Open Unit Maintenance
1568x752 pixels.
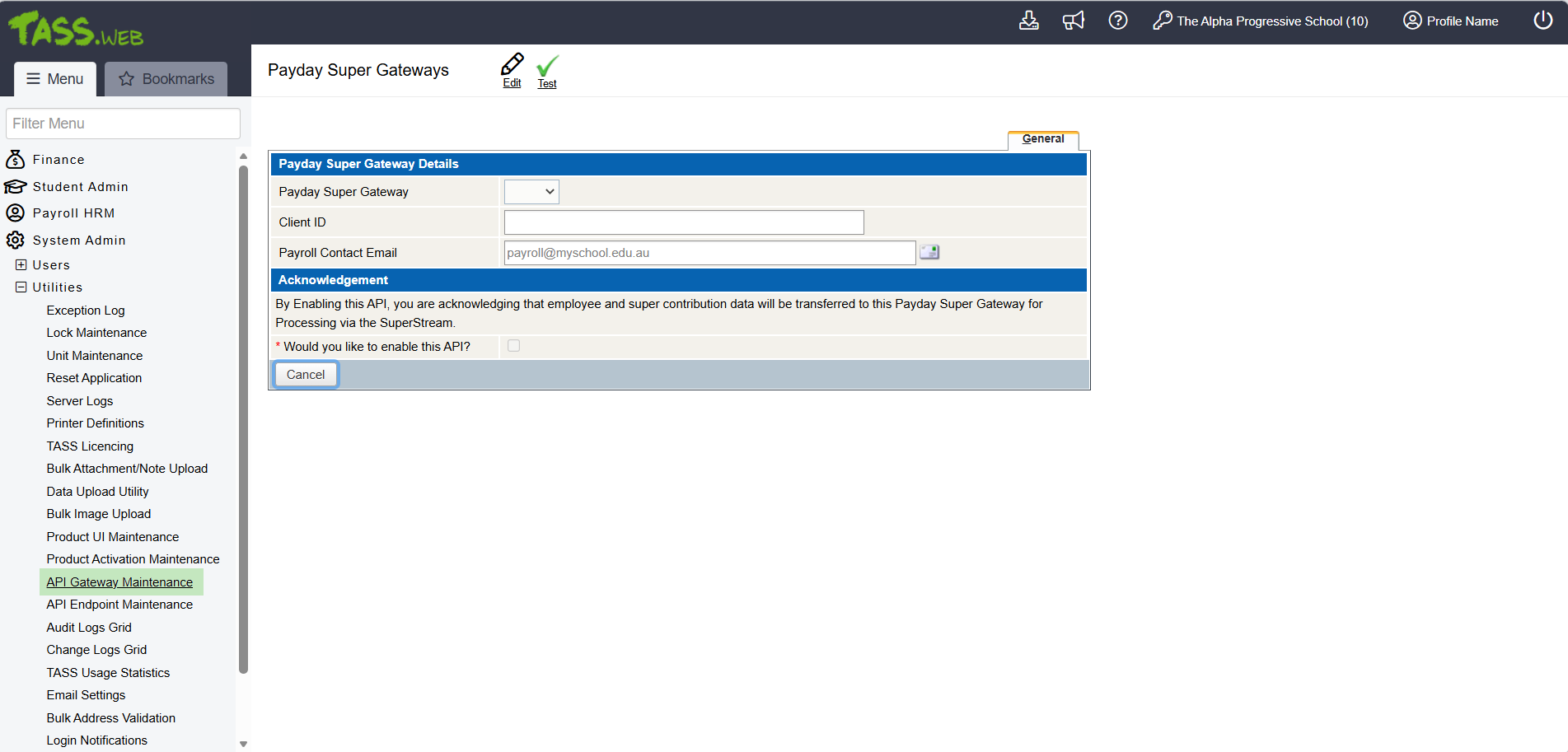(95, 356)
